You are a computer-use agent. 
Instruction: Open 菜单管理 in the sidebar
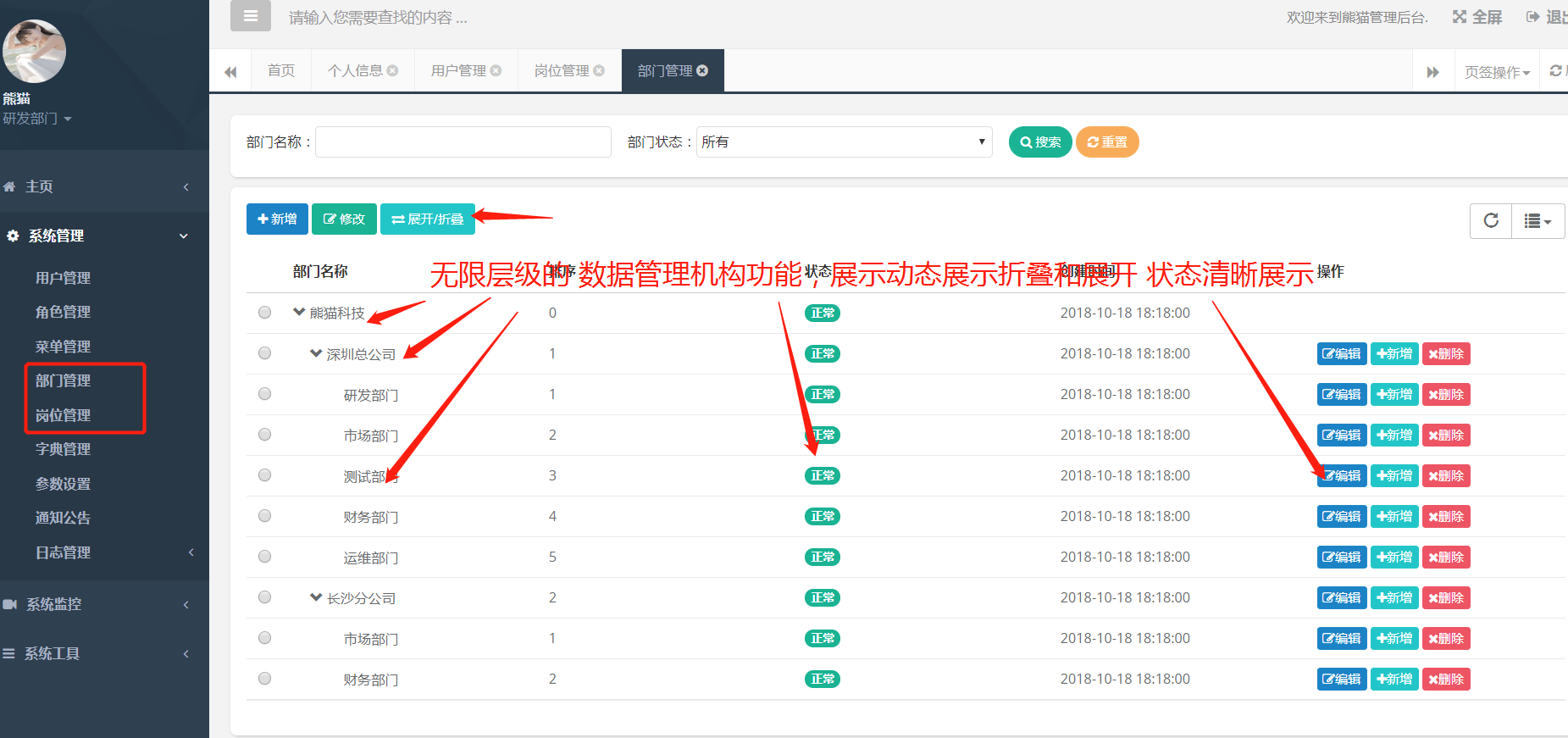(63, 347)
